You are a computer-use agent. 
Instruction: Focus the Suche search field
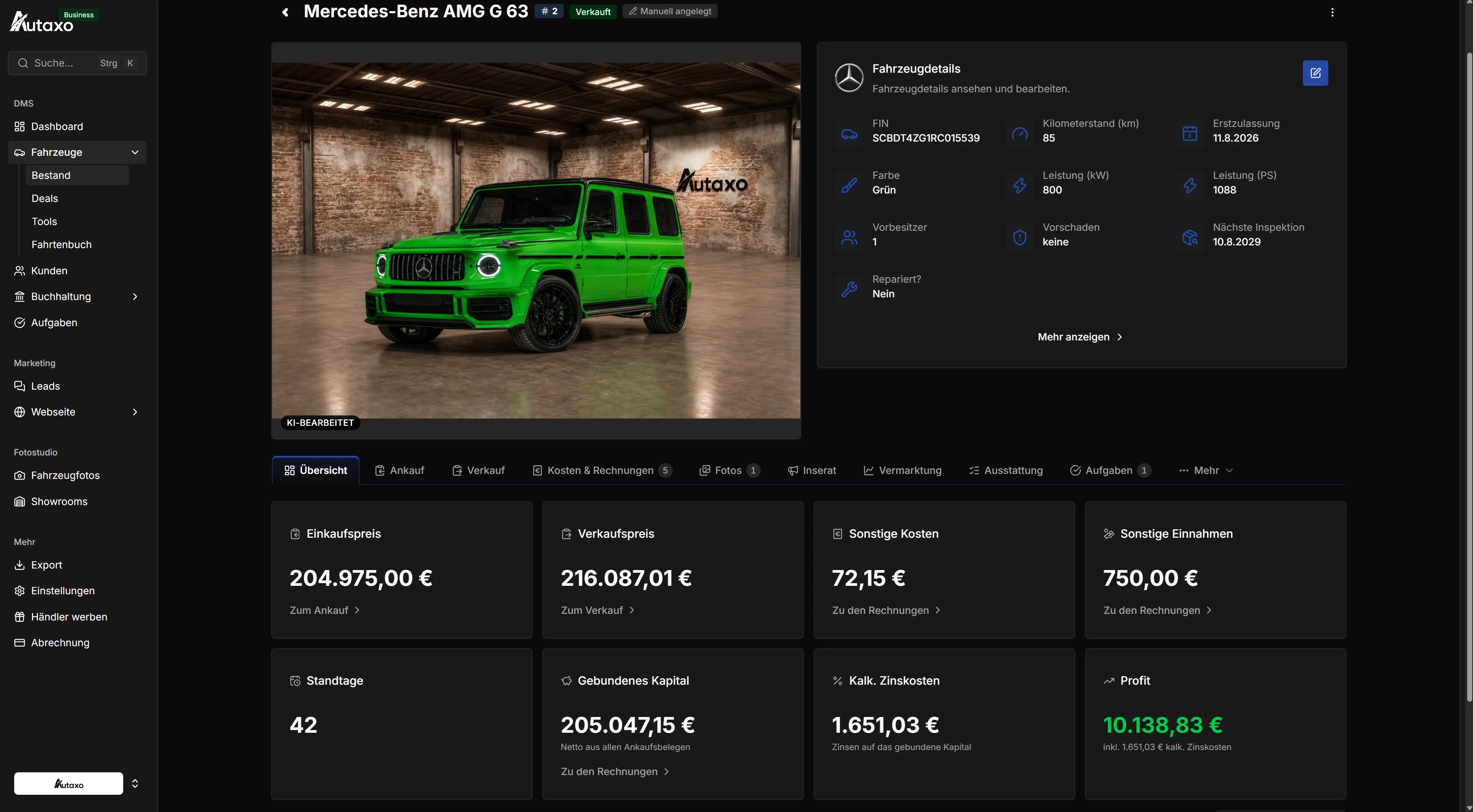click(77, 63)
